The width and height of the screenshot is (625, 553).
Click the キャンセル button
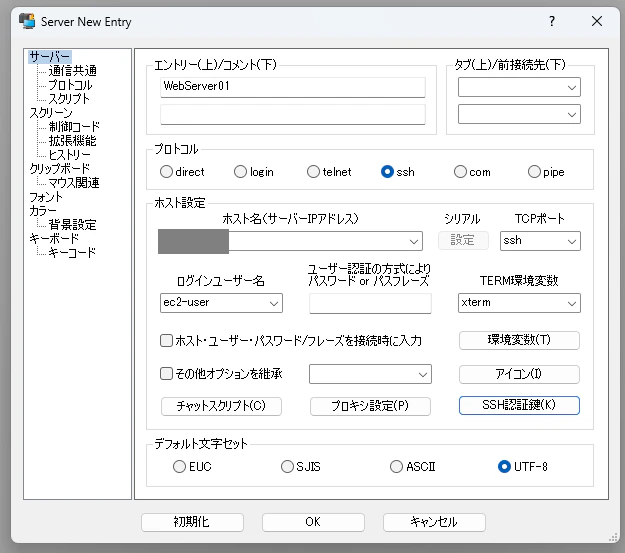click(x=434, y=522)
